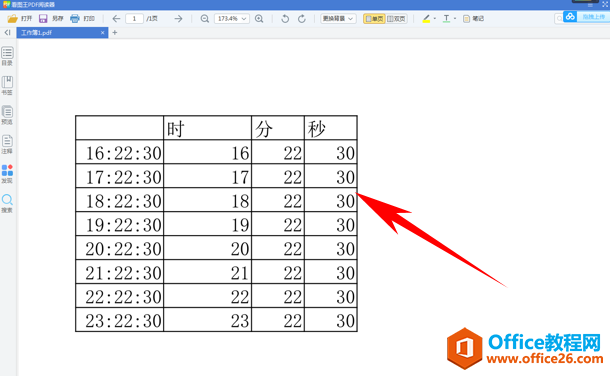
Task: Click the 分 header cell
Action: [278, 128]
